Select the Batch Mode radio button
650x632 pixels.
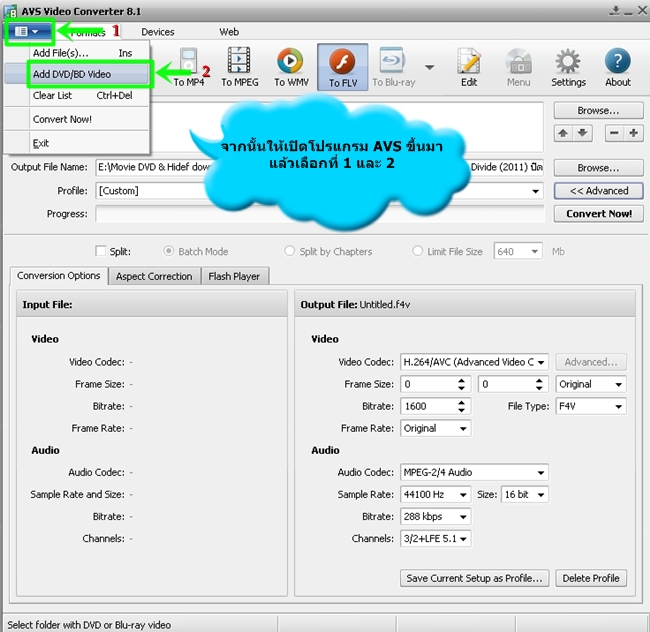click(168, 251)
